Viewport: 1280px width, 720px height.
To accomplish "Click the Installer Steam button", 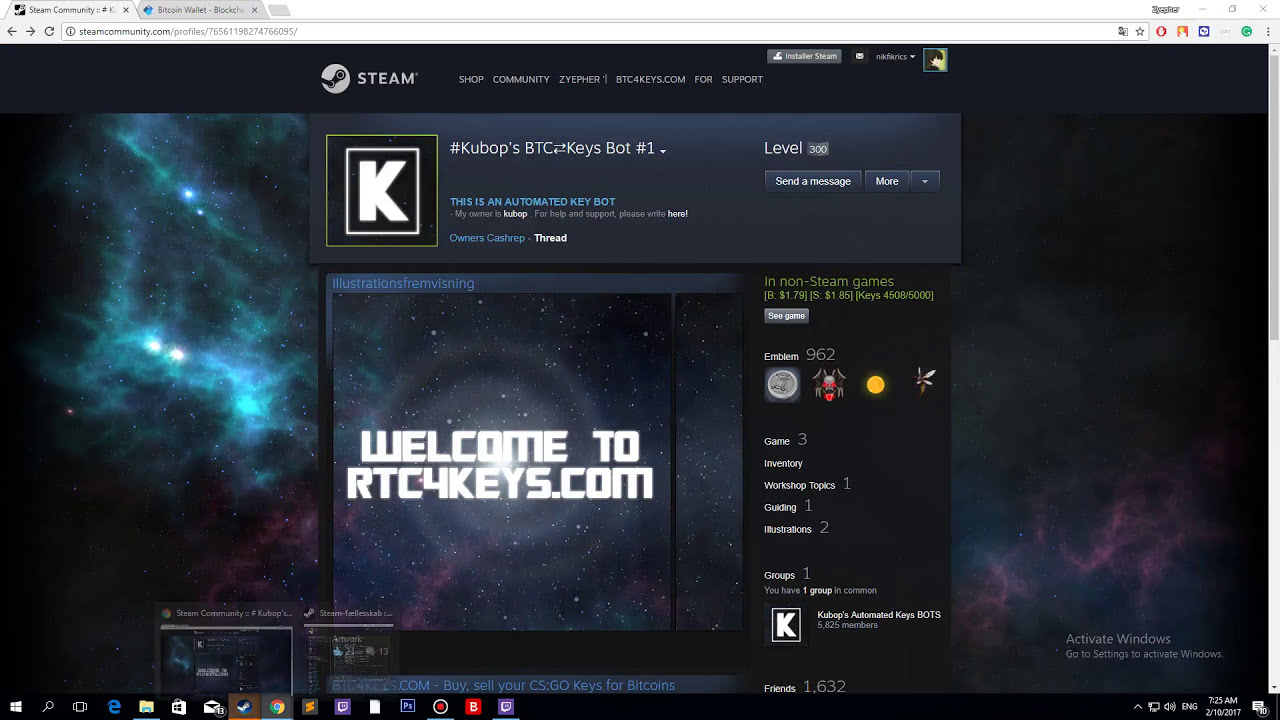I will pyautogui.click(x=804, y=57).
